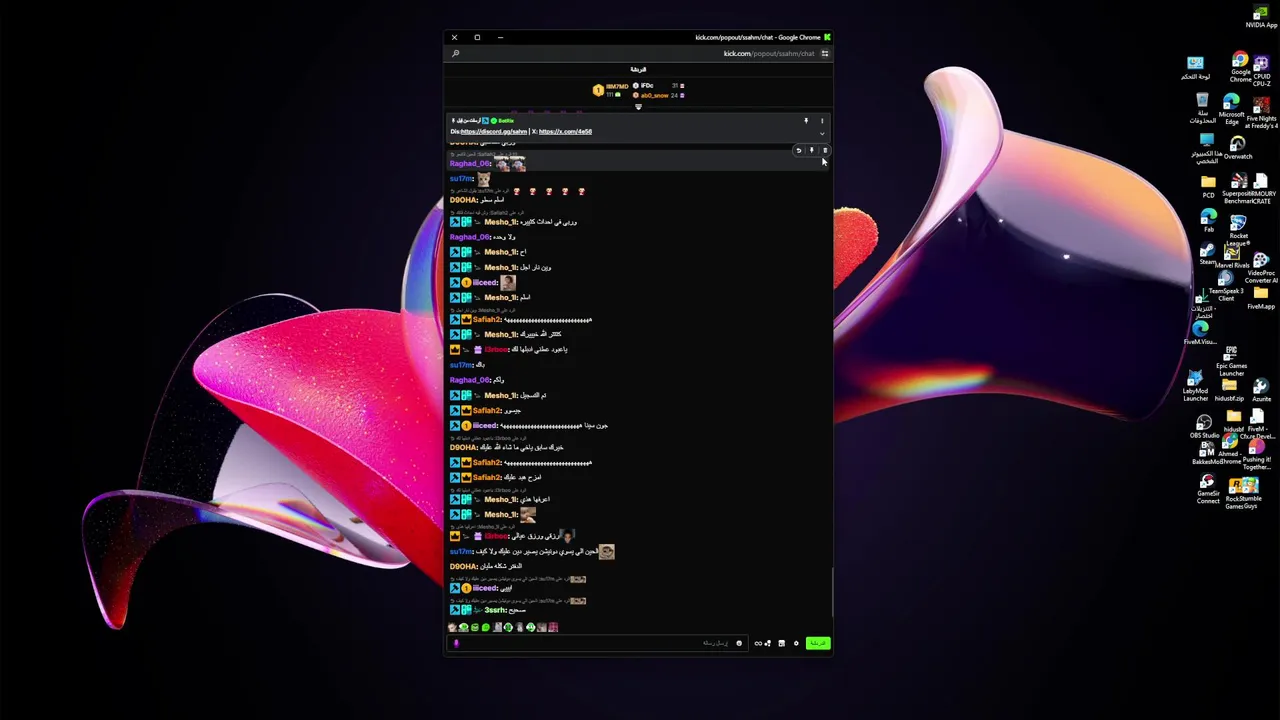Screen dimensions: 1280x720
Task: Open the Stumble Guys desktop icon
Action: 1250,491
